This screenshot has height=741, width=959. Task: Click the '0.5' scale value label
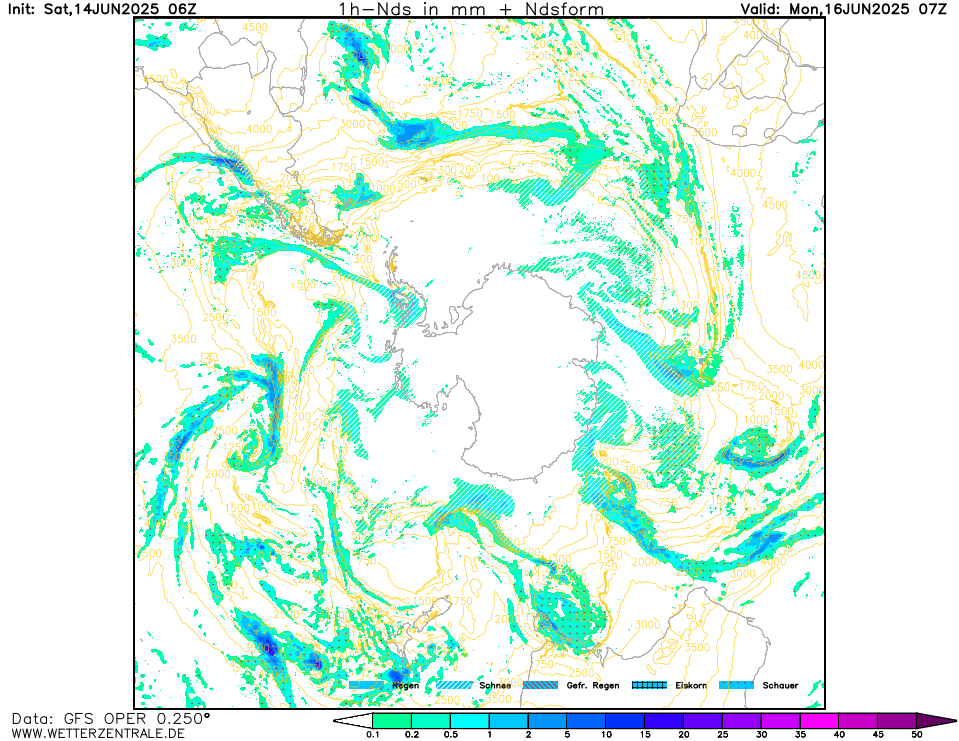[x=451, y=735]
